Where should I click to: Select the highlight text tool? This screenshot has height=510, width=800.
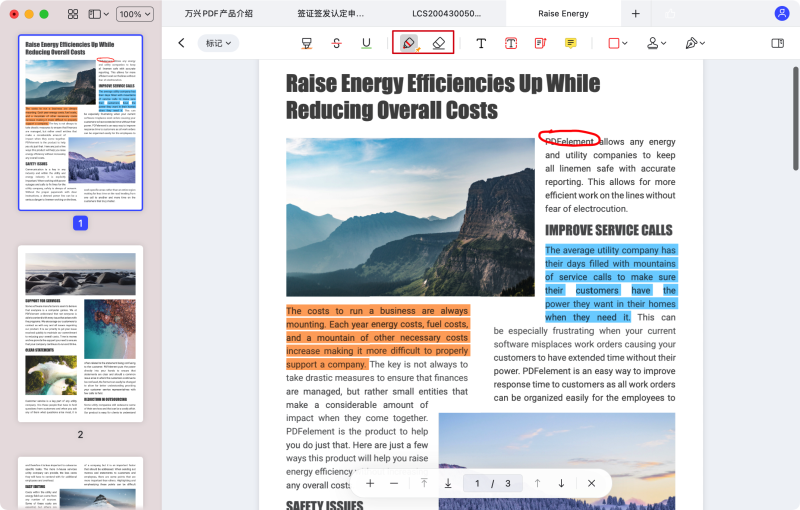click(307, 43)
